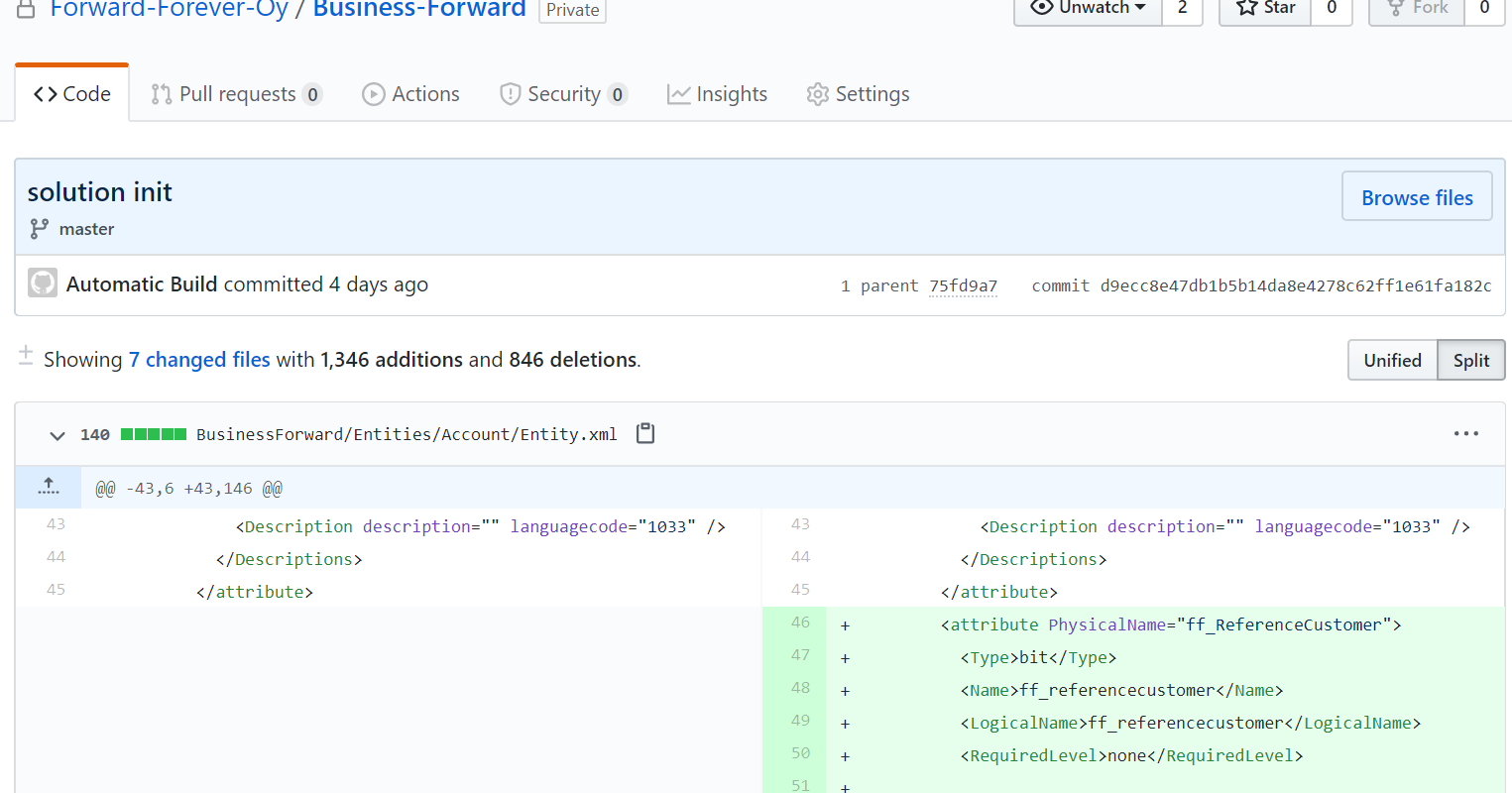Click the Security counter 0

pos(617,95)
